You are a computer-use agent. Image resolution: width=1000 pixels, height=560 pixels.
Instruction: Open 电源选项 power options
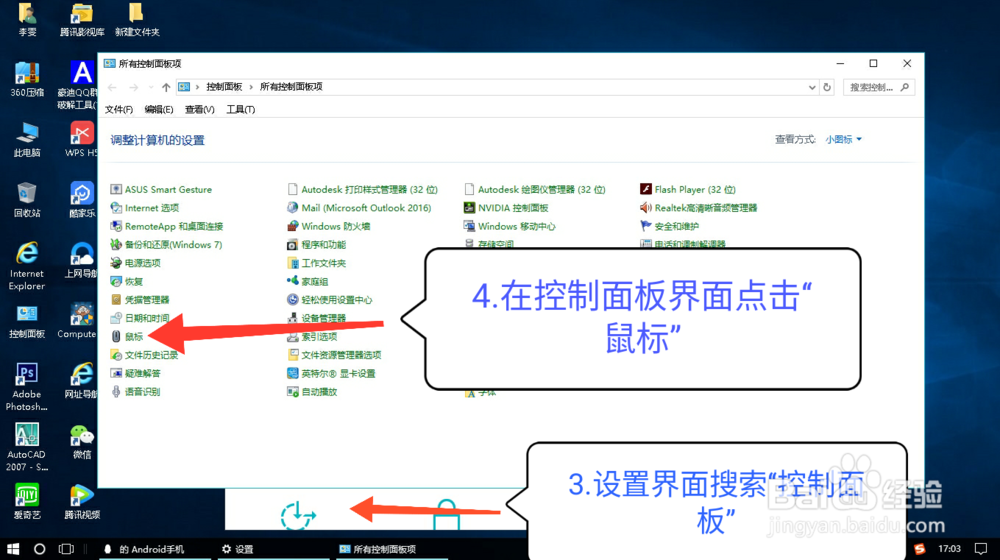(x=135, y=263)
